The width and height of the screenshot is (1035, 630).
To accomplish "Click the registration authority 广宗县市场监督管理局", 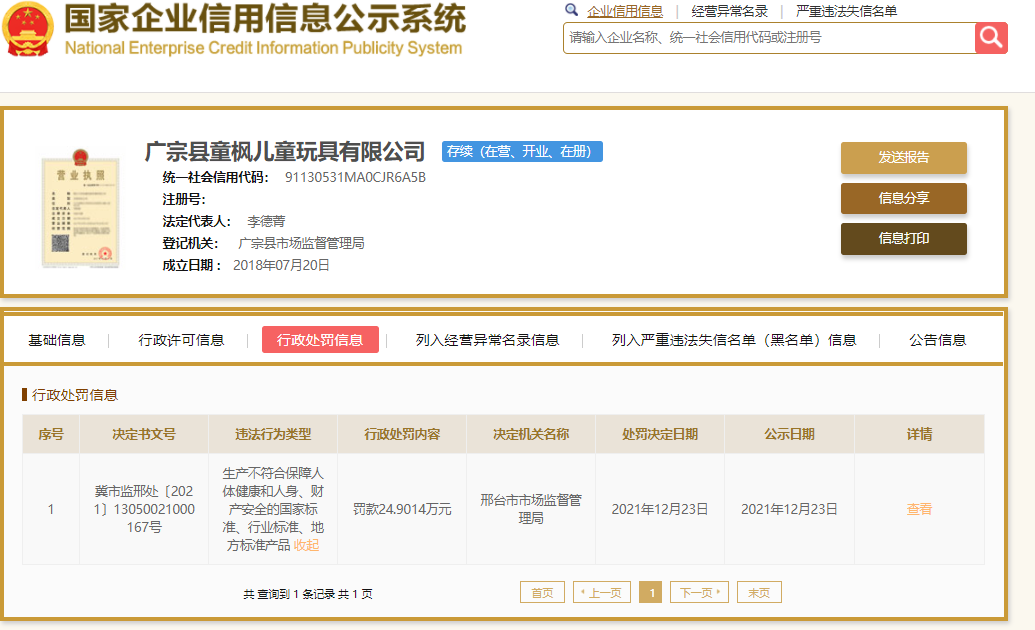I will pyautogui.click(x=301, y=243).
